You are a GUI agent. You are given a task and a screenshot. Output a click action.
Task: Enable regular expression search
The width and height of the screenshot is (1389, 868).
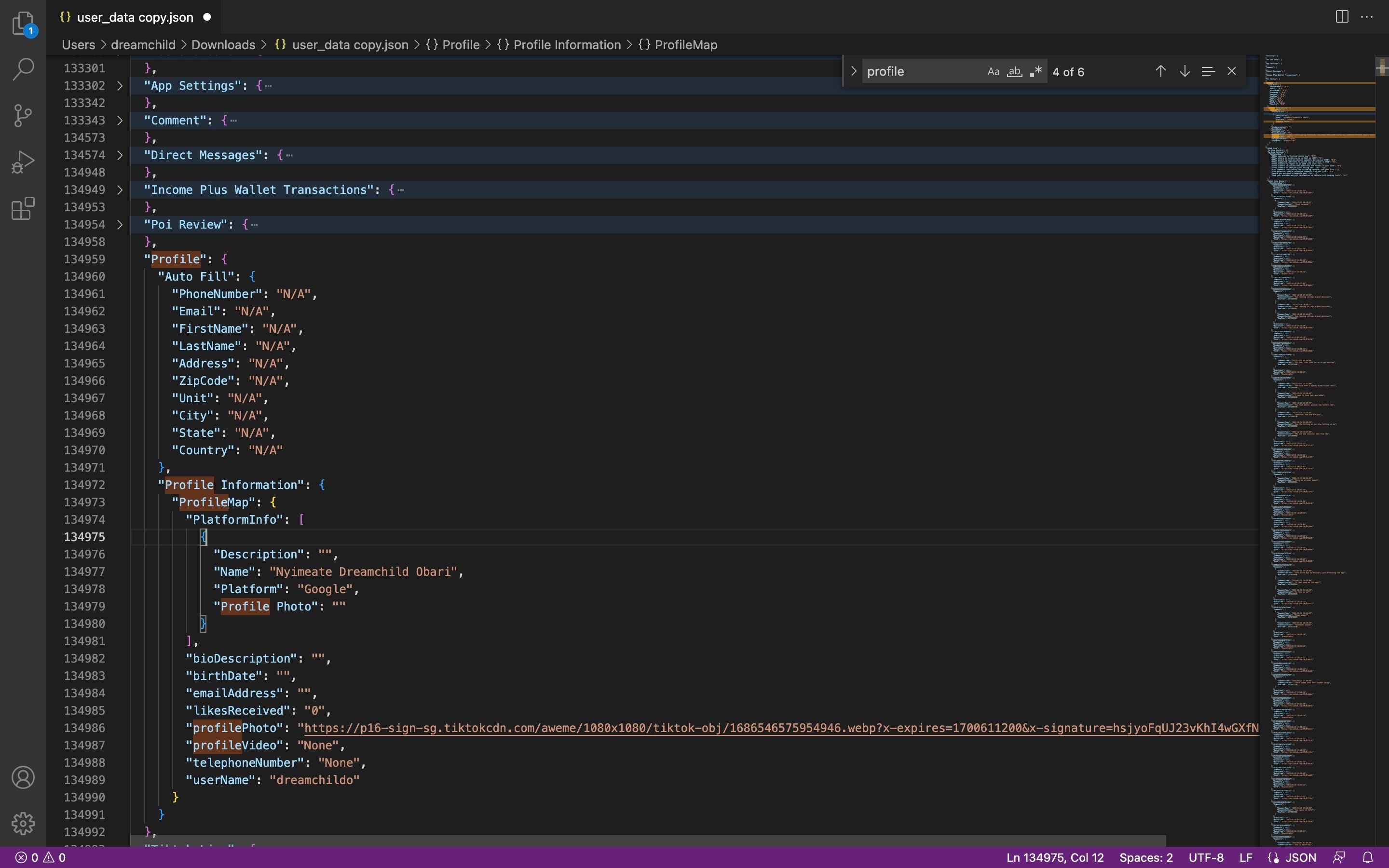1036,71
